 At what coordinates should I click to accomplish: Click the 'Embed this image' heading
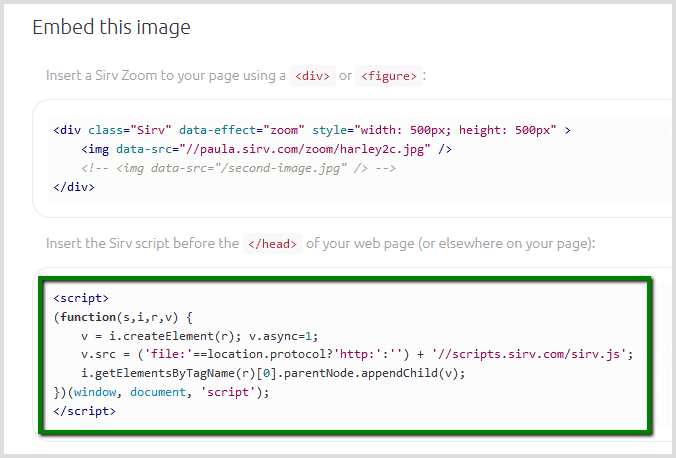pos(111,27)
